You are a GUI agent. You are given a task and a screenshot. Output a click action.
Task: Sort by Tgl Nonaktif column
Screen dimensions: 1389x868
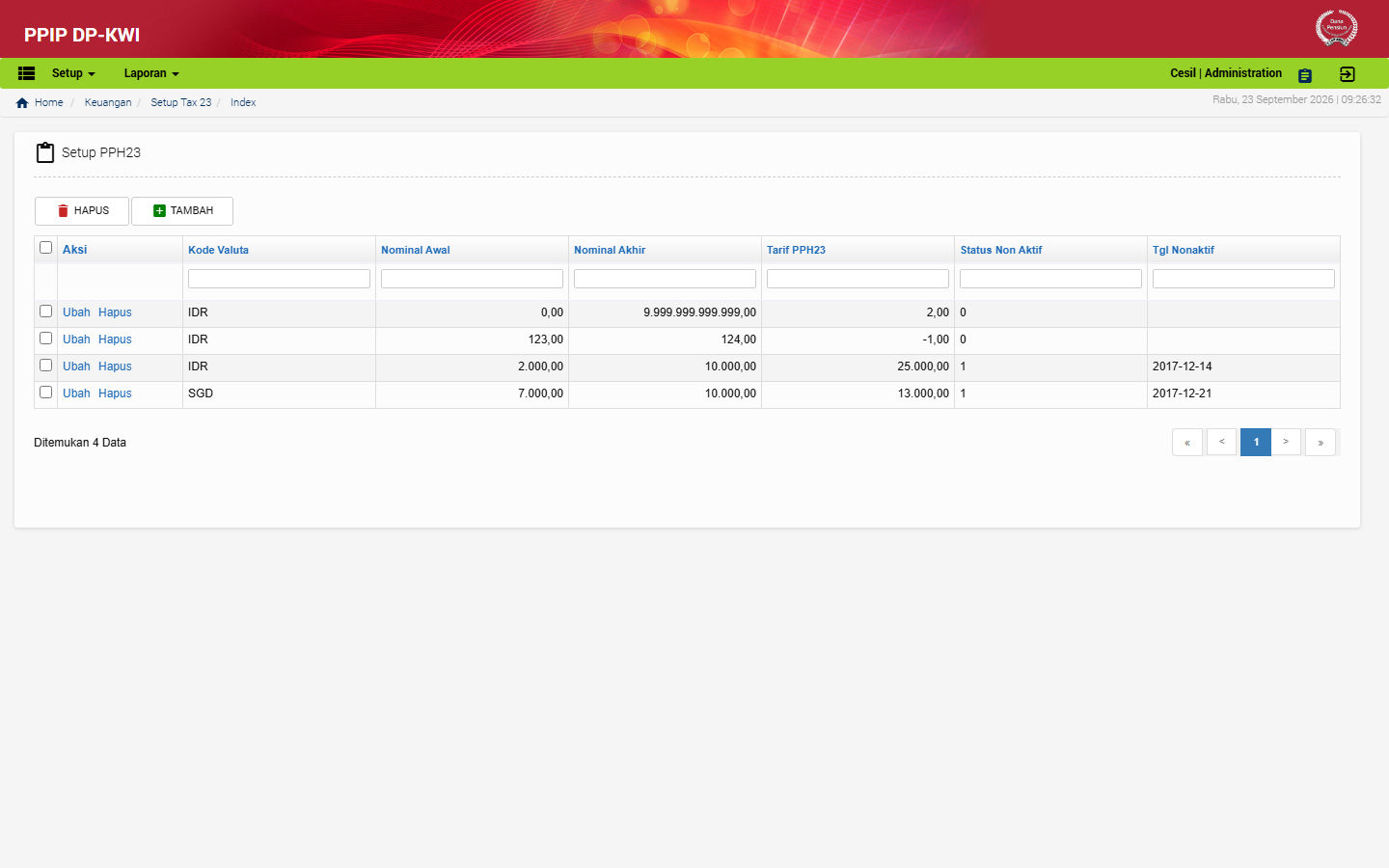1184,250
